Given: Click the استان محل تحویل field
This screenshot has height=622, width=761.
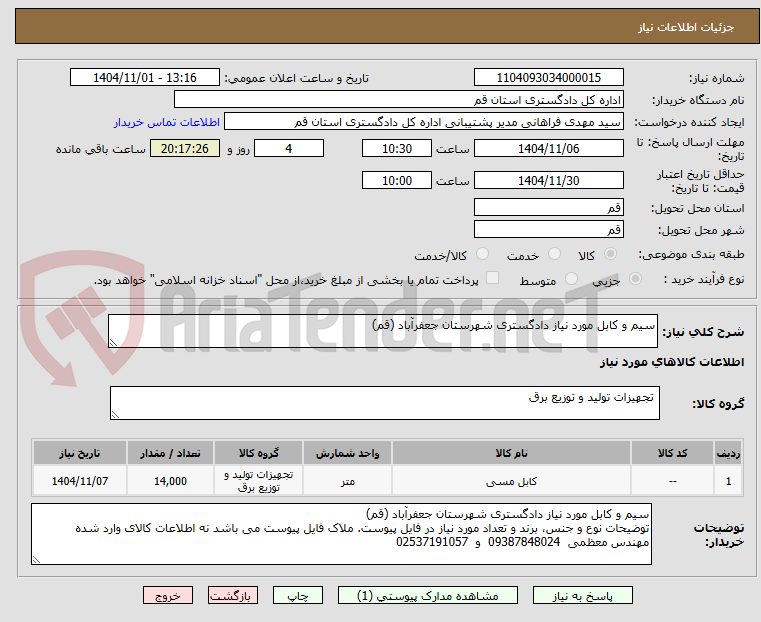Looking at the screenshot, I should 548,208.
